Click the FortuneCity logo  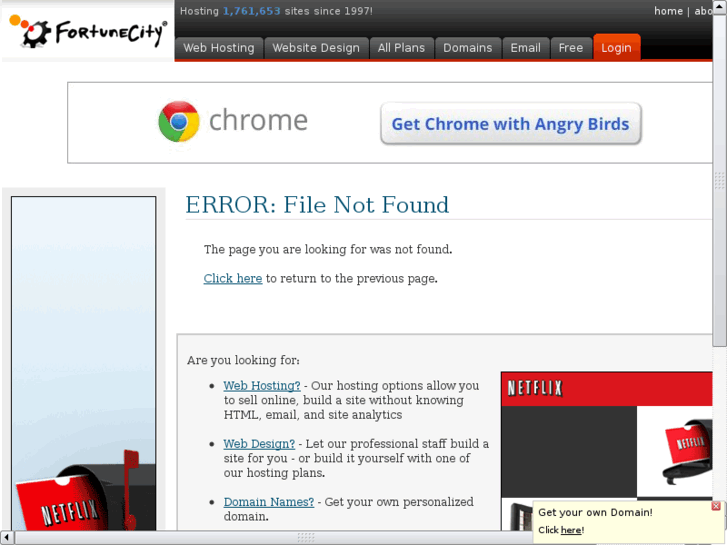[88, 32]
